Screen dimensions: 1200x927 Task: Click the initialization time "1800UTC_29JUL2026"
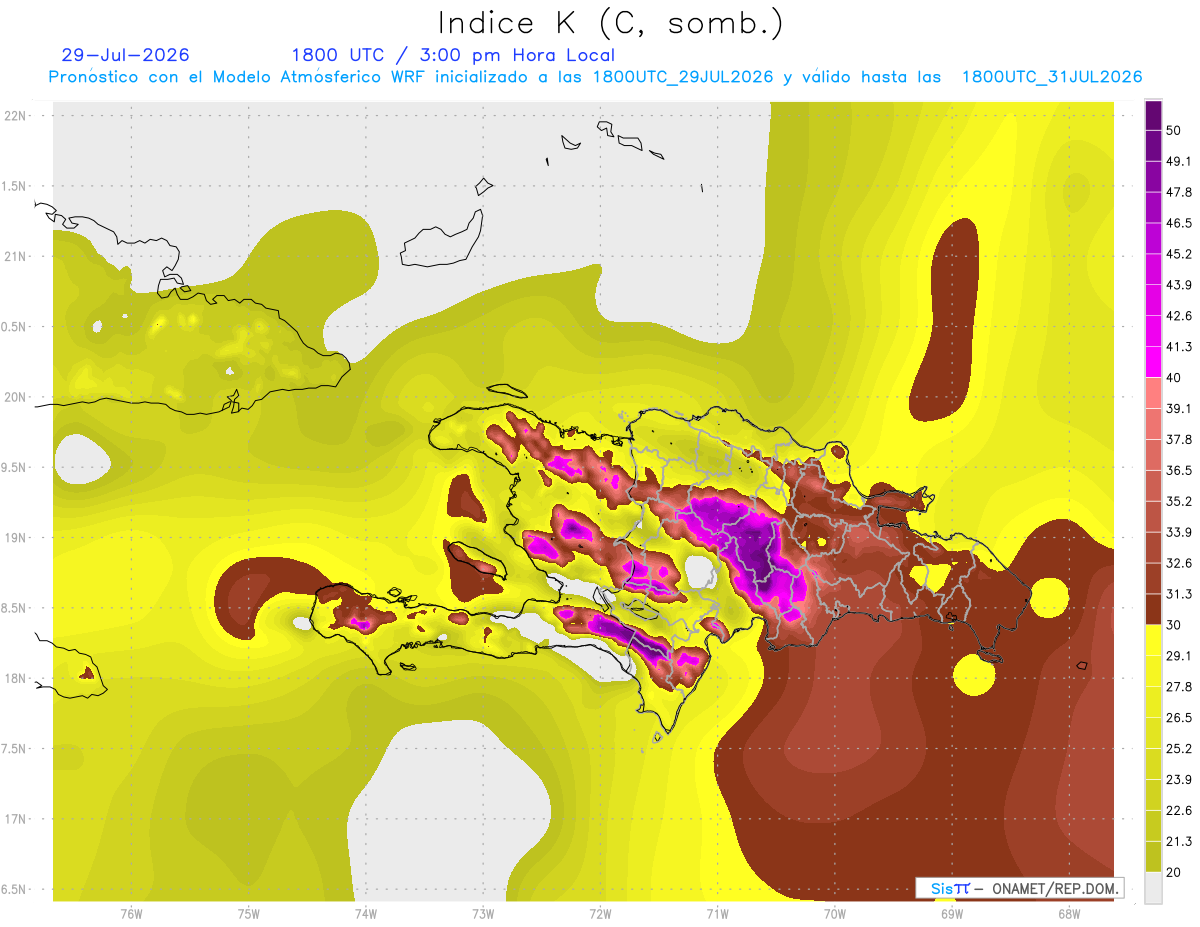[683, 77]
